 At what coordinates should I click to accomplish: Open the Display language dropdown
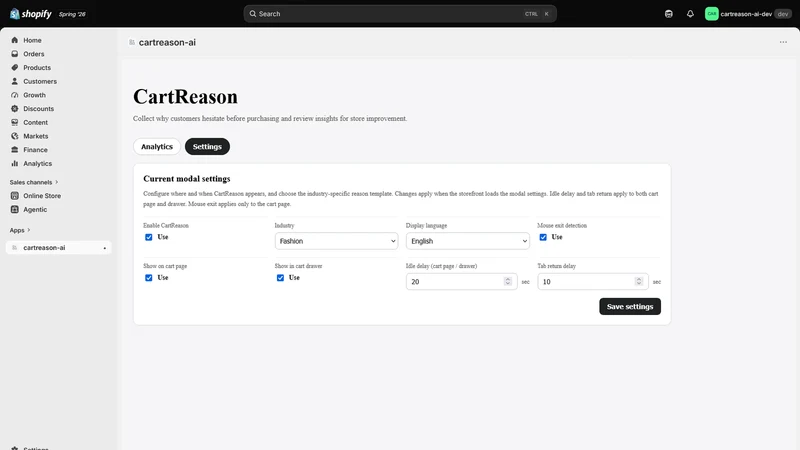(467, 241)
